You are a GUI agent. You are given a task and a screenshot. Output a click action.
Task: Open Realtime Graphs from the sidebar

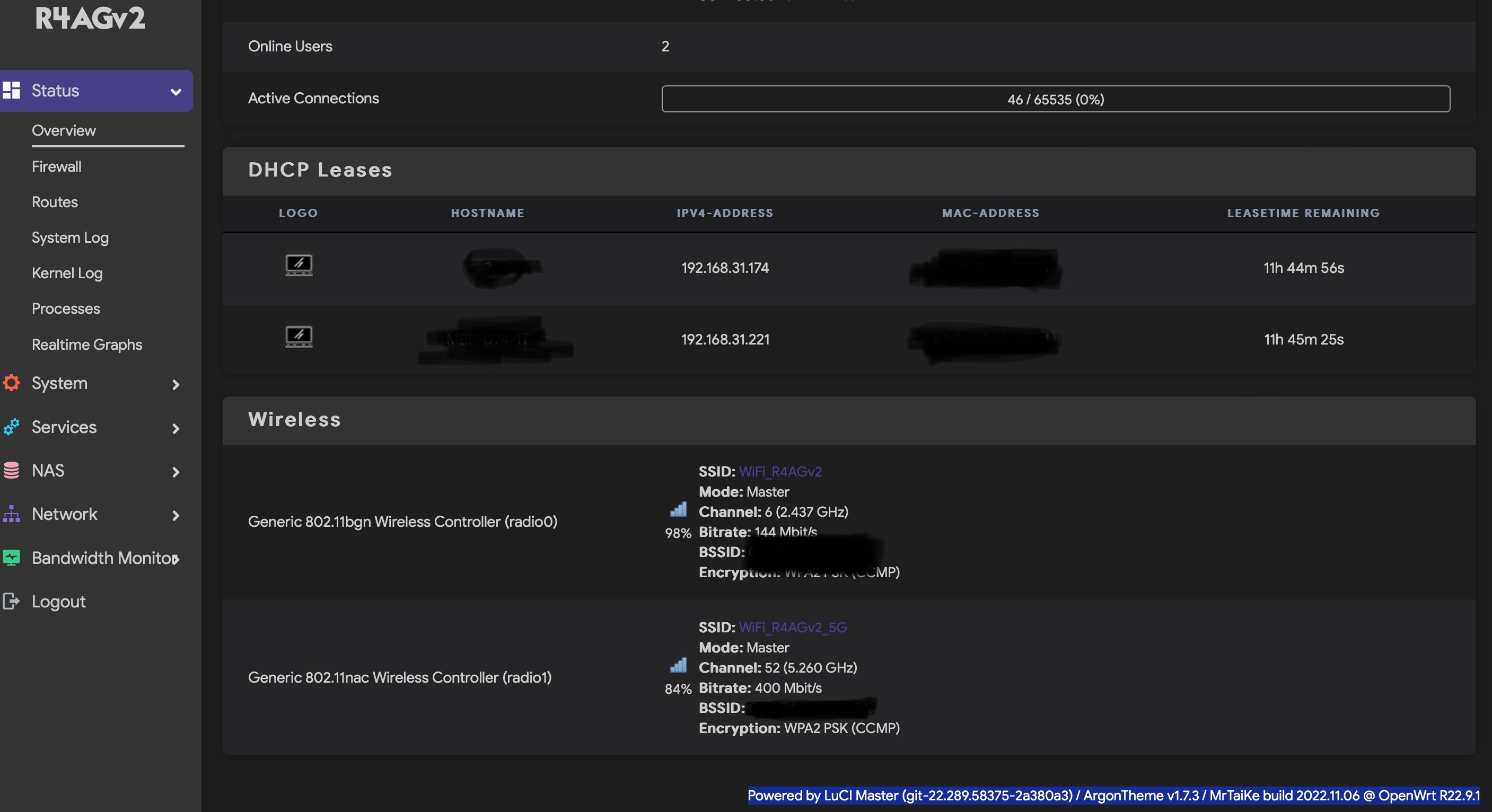[x=86, y=344]
